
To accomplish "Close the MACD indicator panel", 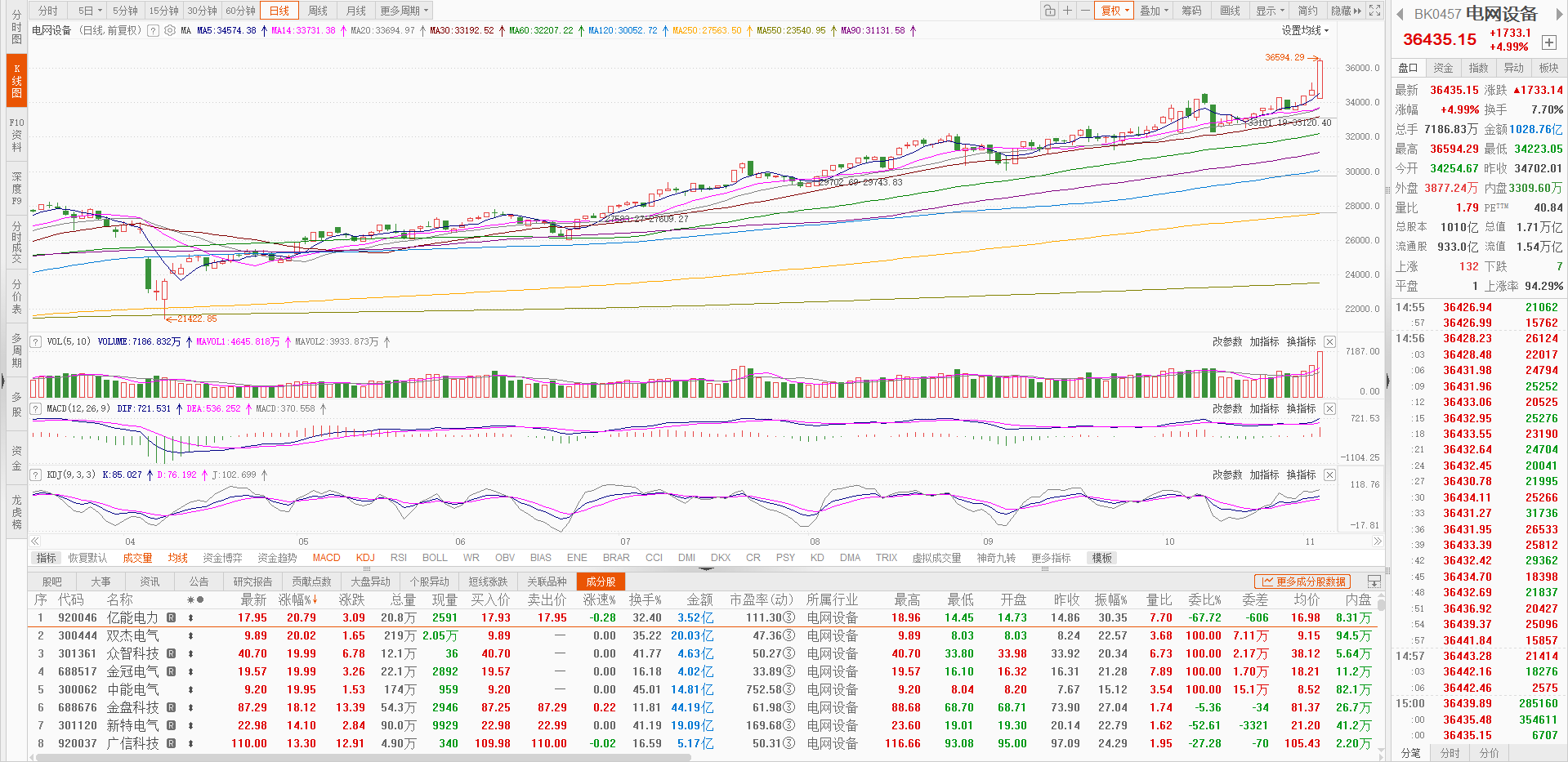I will tap(1329, 408).
